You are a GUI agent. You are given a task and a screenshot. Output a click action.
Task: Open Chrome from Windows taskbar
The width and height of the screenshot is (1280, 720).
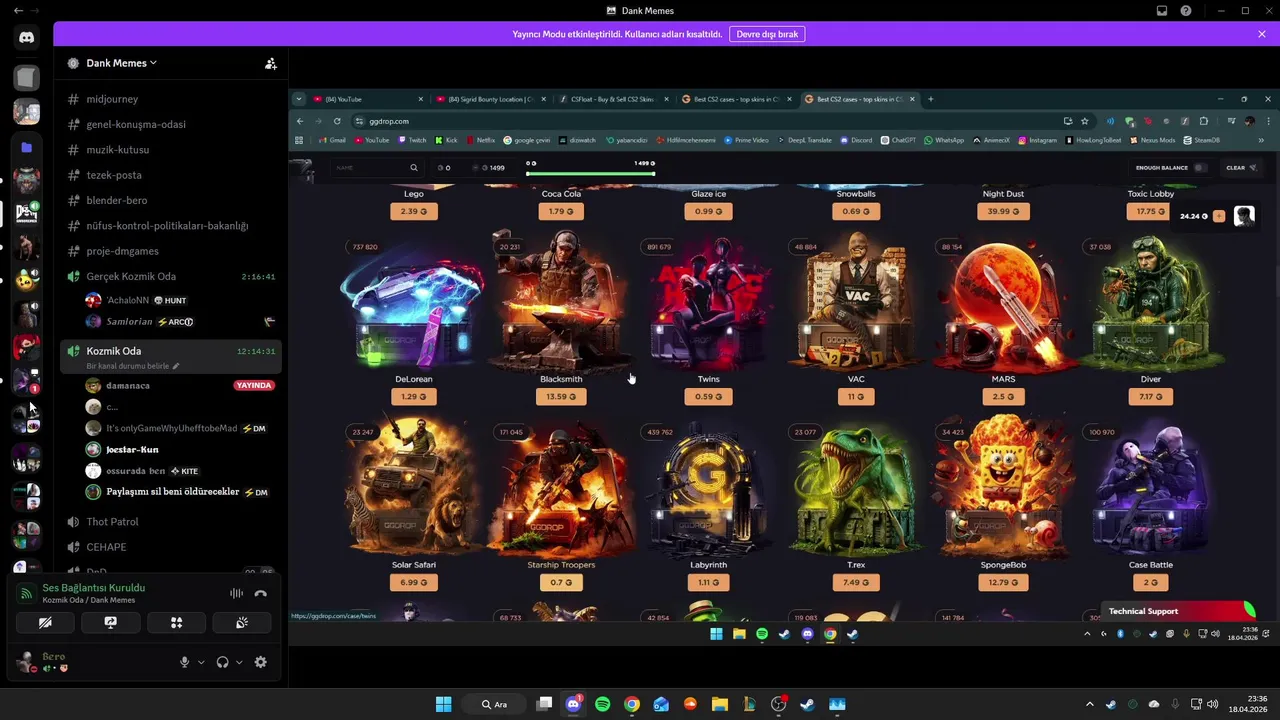632,704
